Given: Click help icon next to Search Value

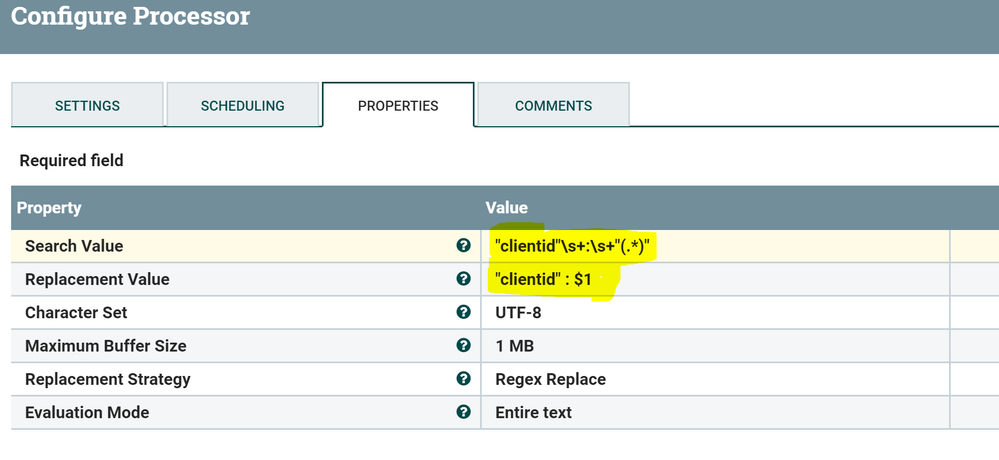Looking at the screenshot, I should coord(463,246).
